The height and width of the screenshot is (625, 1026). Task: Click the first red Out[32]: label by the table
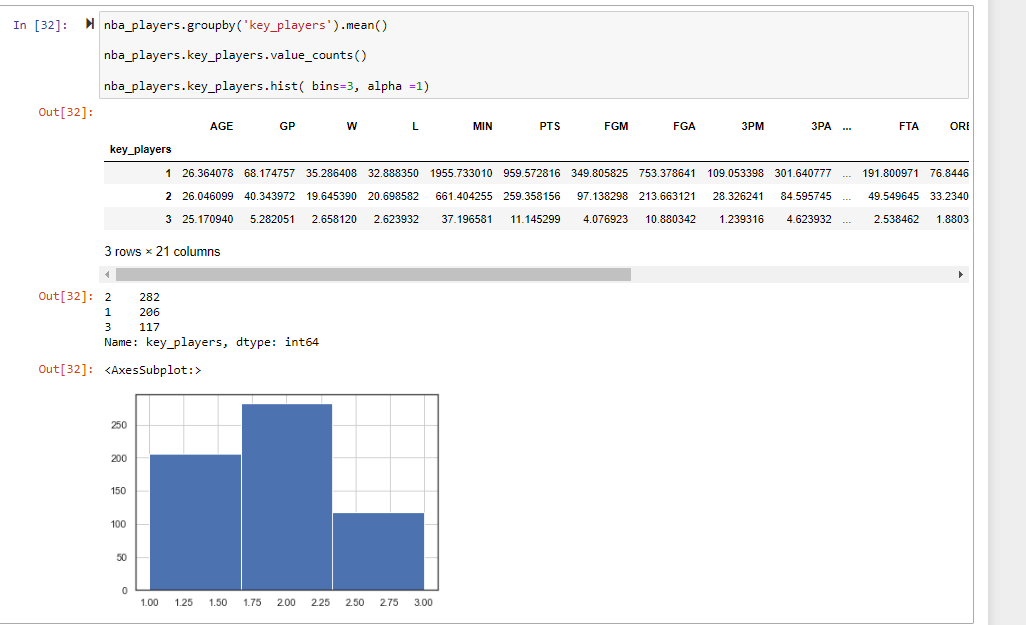tap(66, 112)
